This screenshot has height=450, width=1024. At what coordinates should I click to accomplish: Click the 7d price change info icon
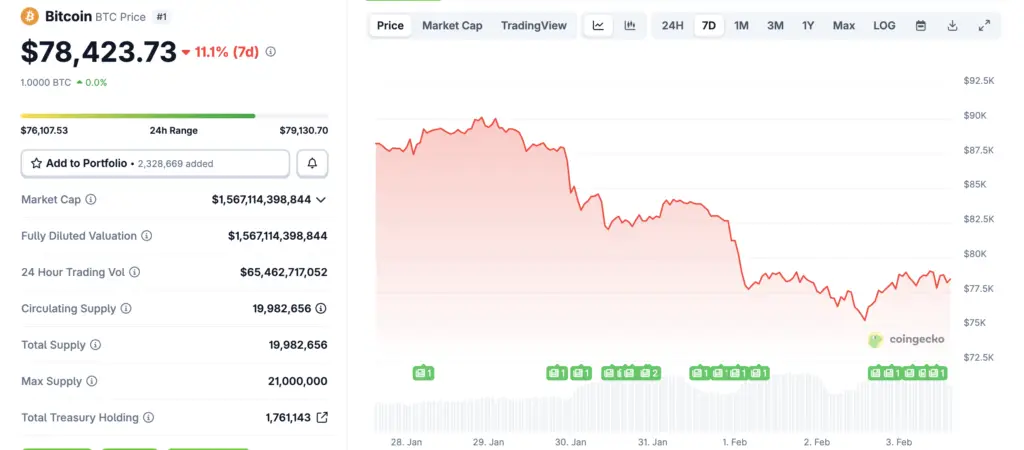coord(270,51)
